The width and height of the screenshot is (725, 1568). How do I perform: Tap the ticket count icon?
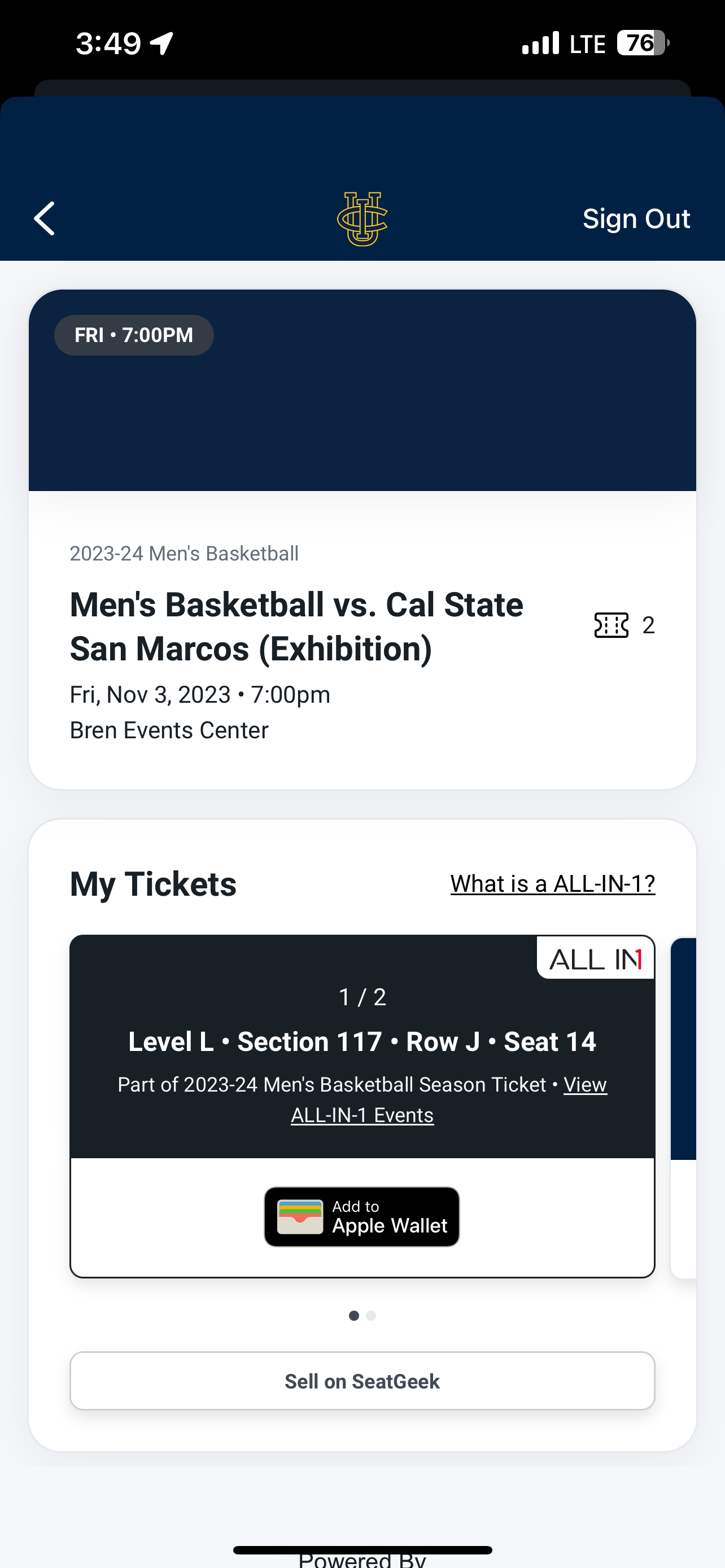point(611,625)
